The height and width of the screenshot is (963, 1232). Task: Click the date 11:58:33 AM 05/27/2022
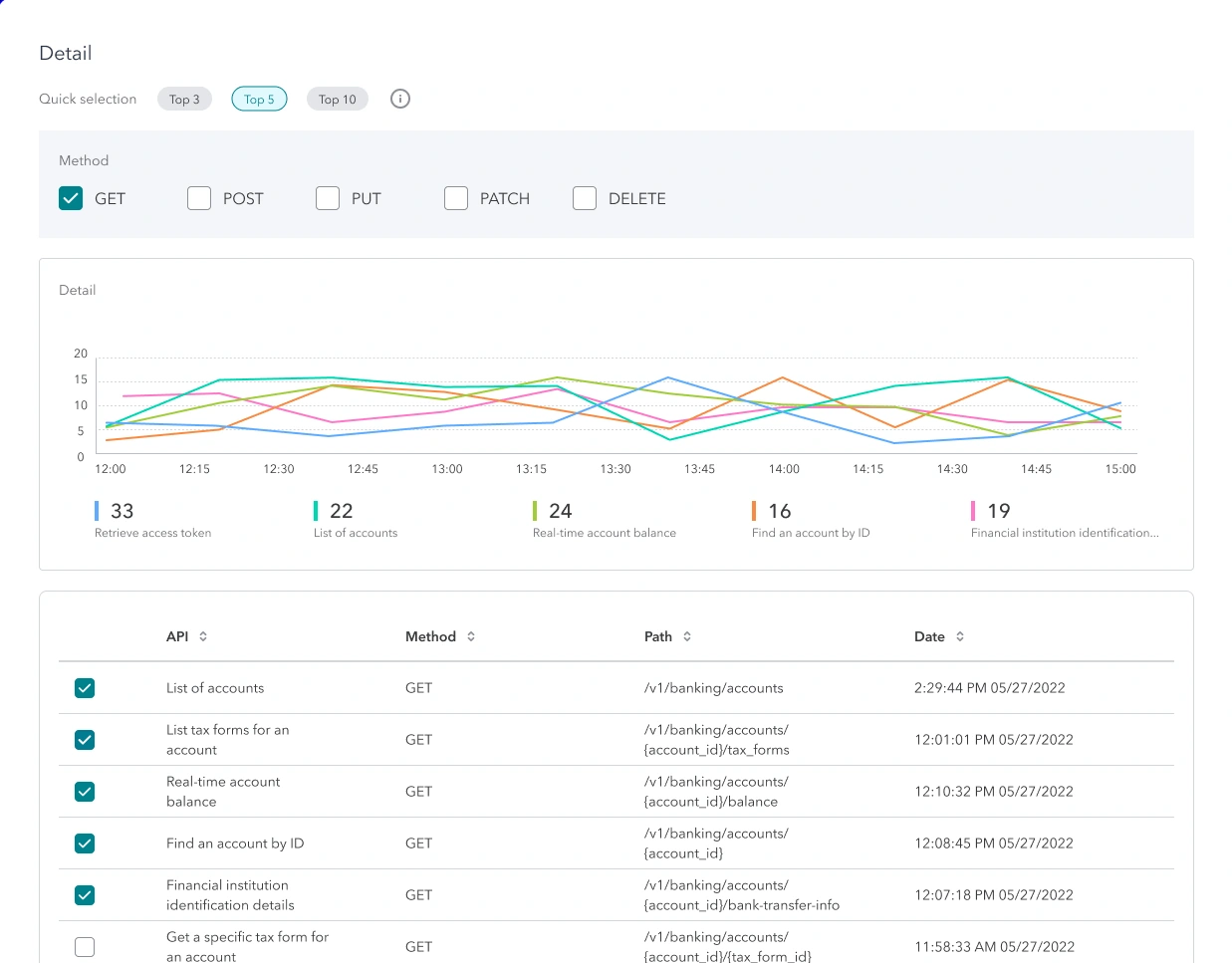994,947
